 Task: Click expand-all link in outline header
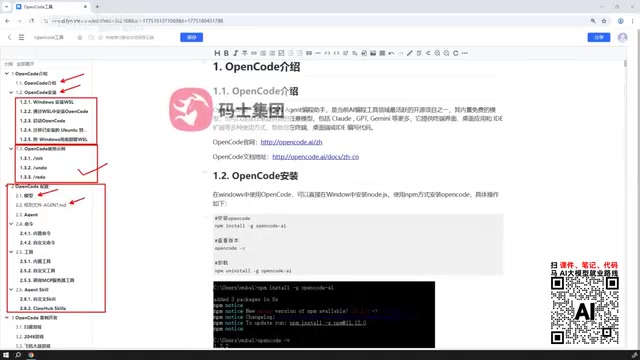point(25,64)
